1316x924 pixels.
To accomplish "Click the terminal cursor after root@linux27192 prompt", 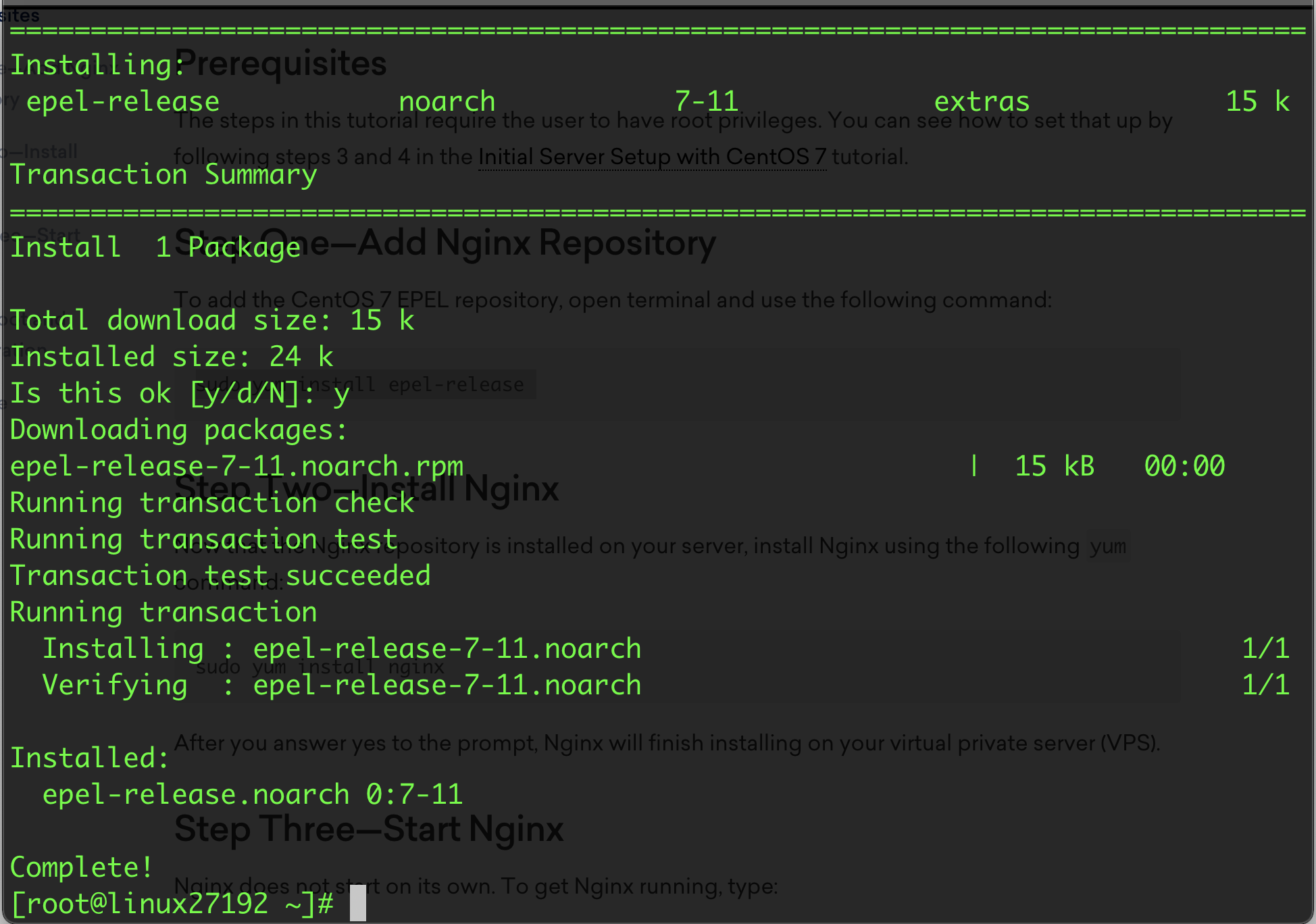I will [358, 903].
